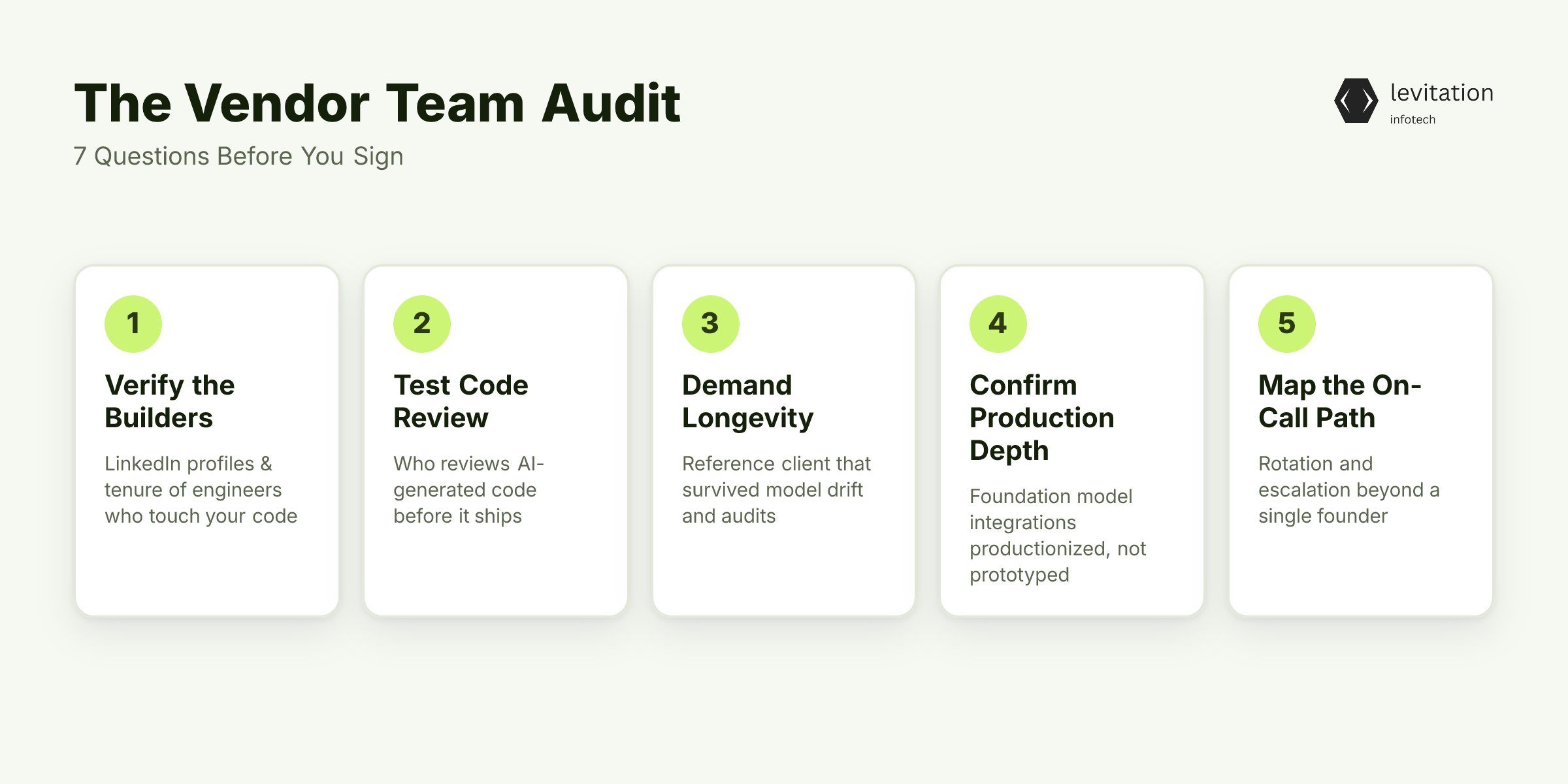Click the 'Demand Longevity' heading

748,401
